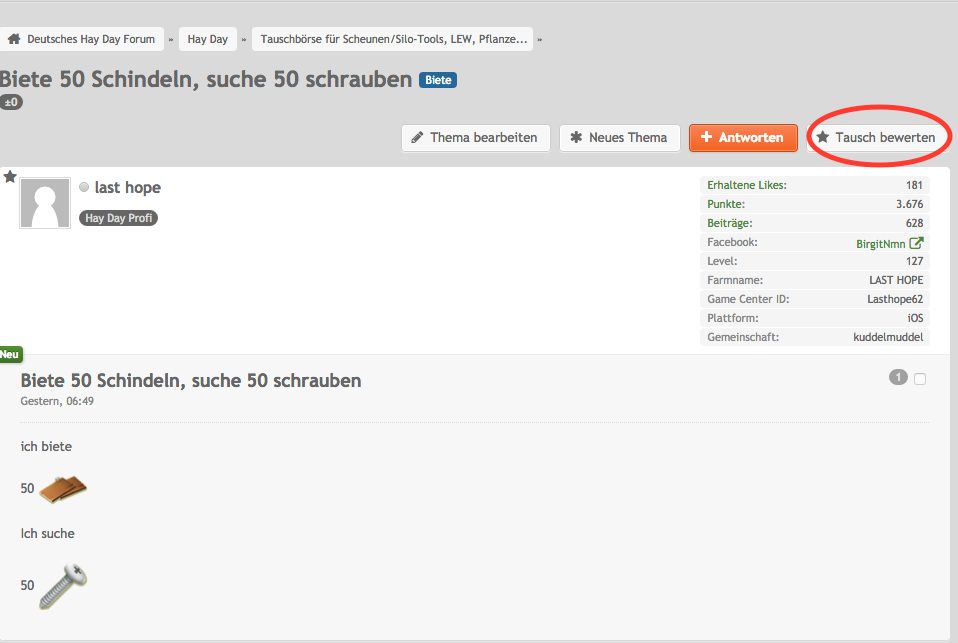Open Deutsches Hay Day Forum breadcrumb
Screen dimensions: 958x643
click(x=91, y=40)
